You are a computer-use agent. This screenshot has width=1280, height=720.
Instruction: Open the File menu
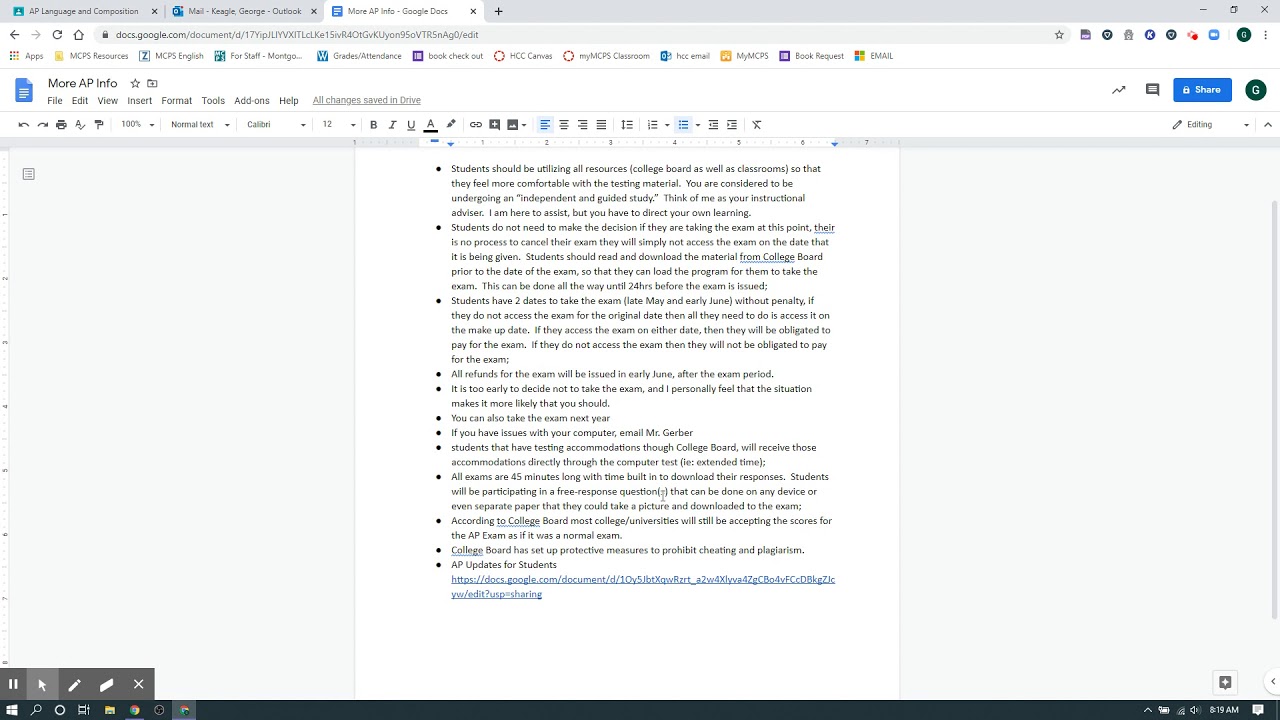(55, 101)
